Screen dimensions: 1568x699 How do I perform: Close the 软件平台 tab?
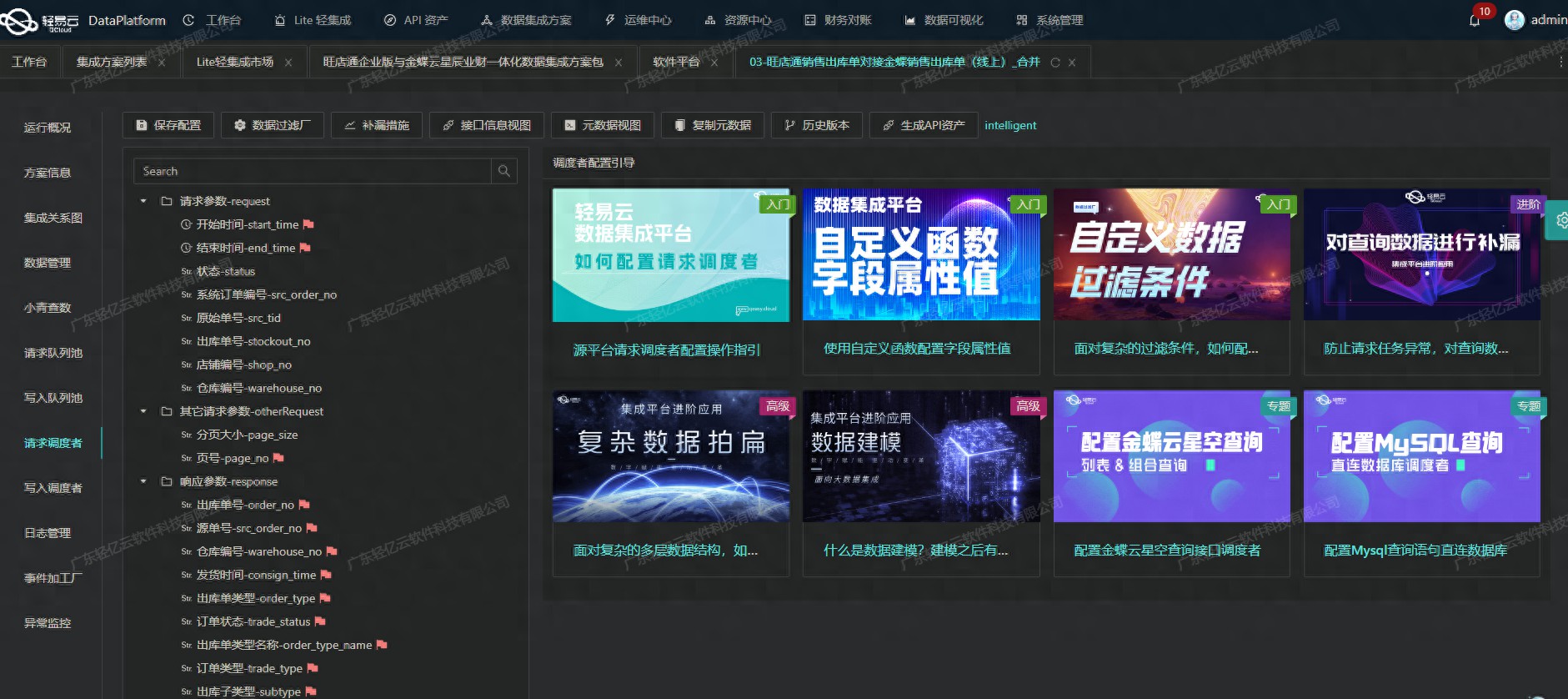click(x=714, y=63)
